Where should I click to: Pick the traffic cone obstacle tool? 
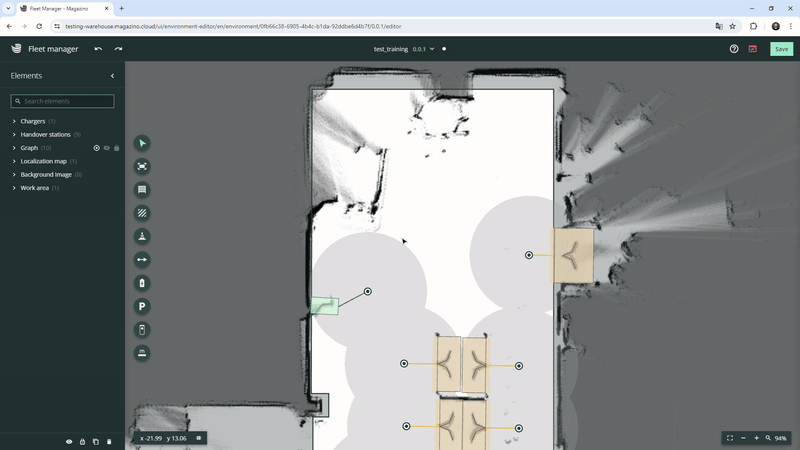coord(142,236)
